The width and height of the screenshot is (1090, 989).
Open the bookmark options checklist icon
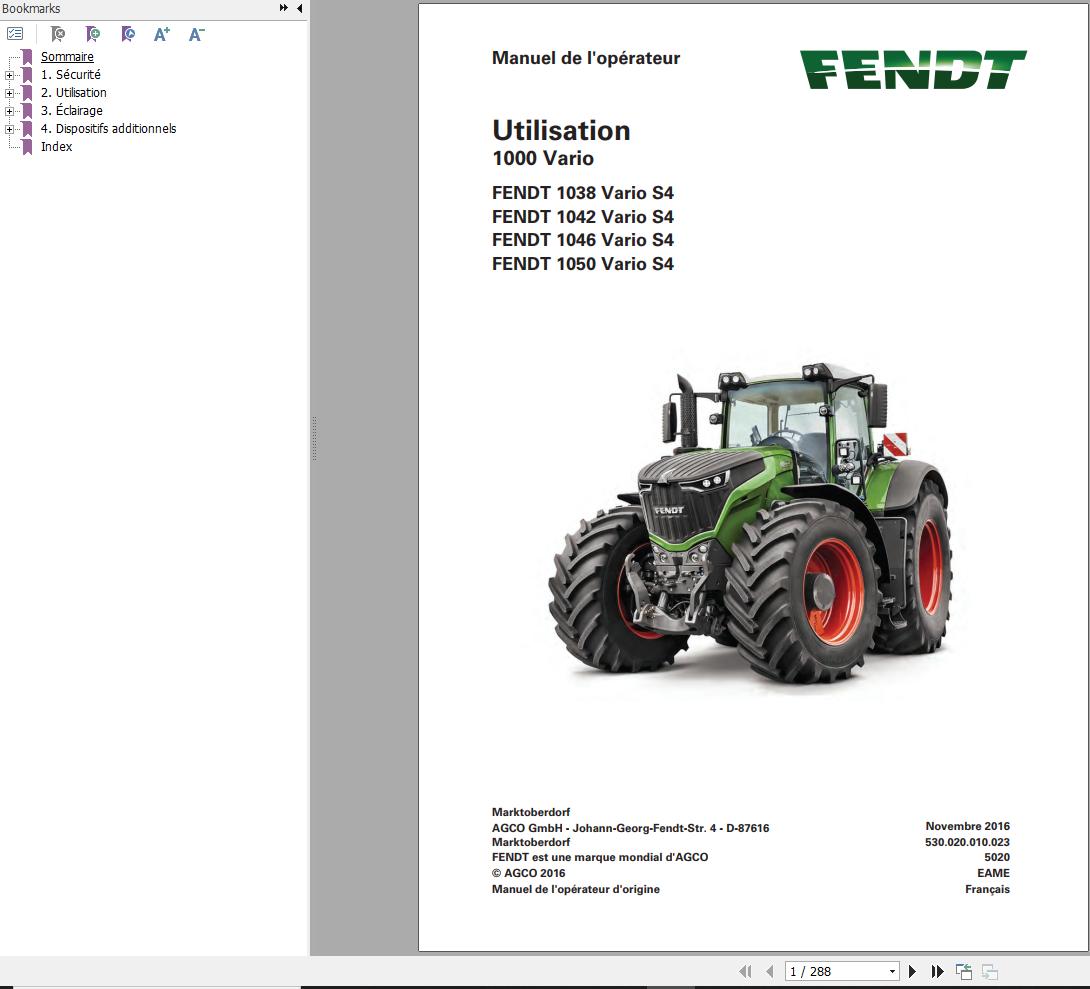15,33
